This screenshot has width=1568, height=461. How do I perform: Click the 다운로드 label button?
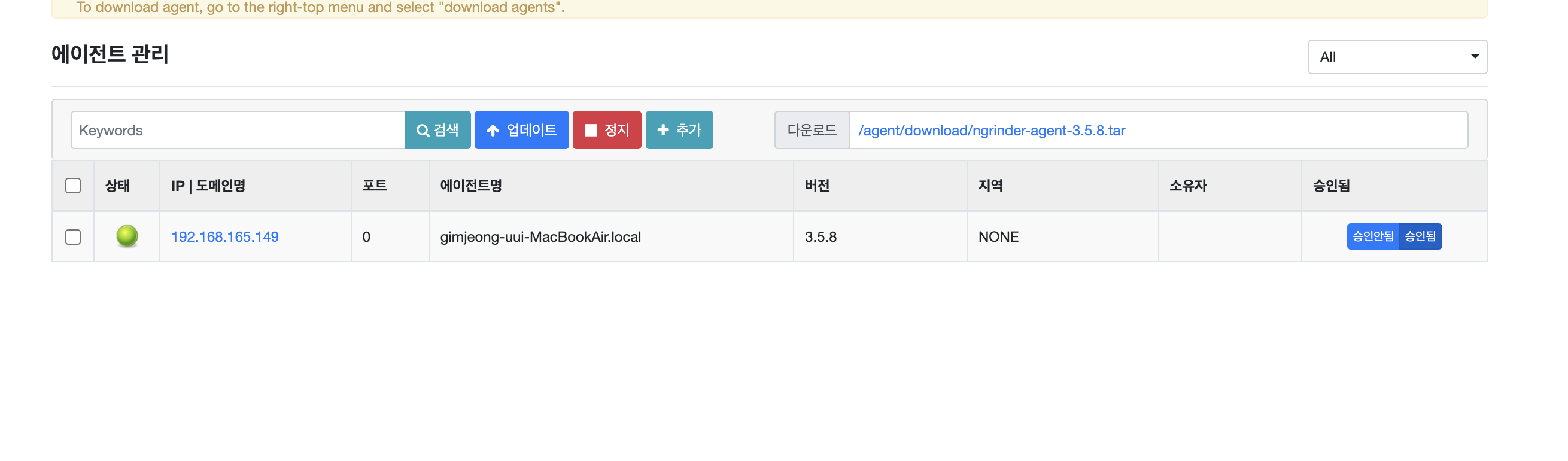click(x=812, y=130)
